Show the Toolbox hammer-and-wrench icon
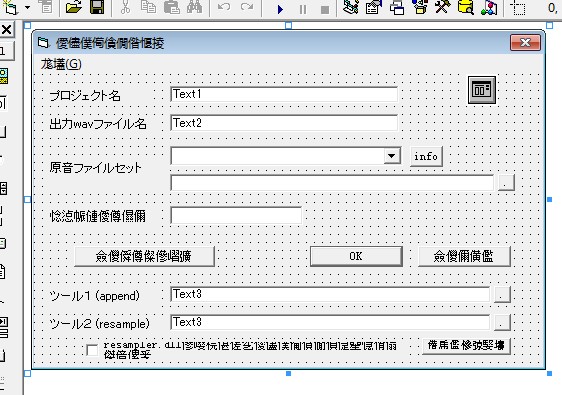This screenshot has width=562, height=395. pos(443,7)
